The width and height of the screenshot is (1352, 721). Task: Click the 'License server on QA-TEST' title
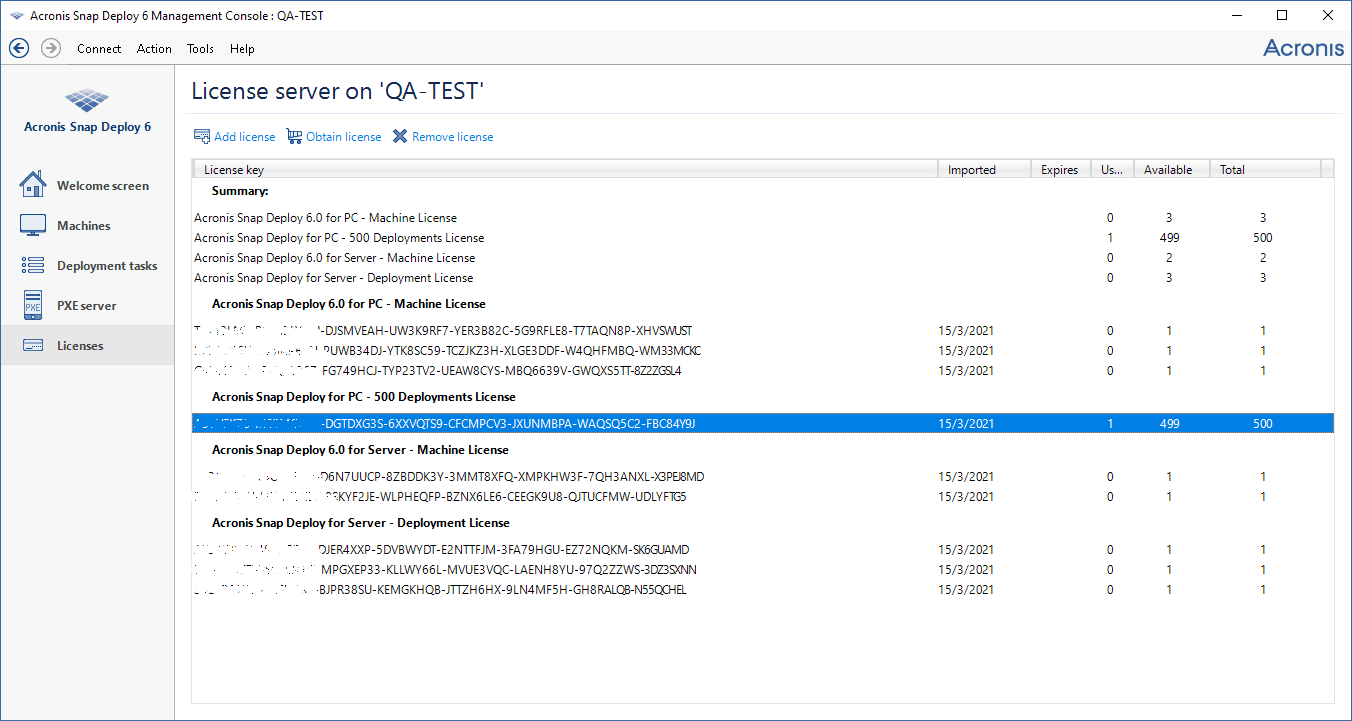338,92
